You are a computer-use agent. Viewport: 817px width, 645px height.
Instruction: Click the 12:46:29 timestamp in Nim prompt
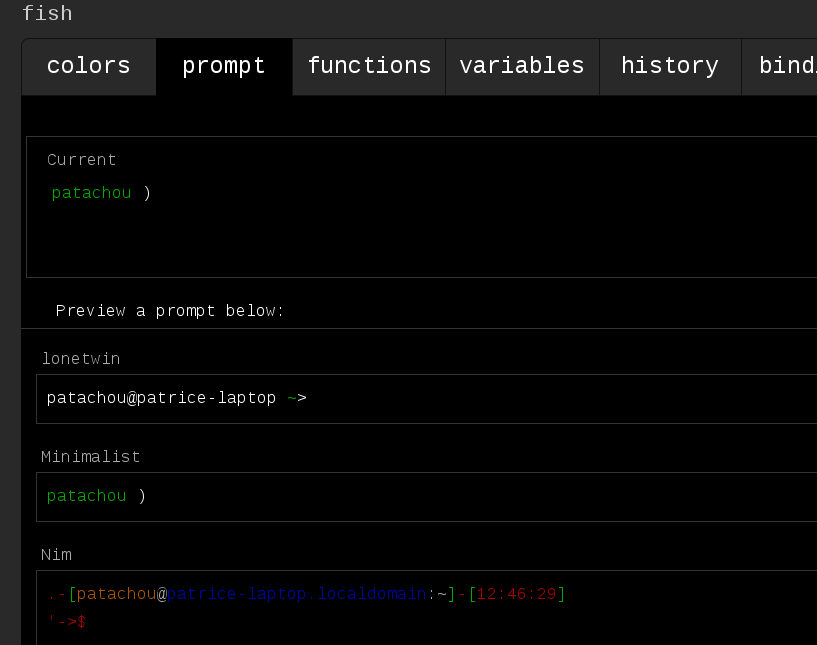[x=516, y=594]
